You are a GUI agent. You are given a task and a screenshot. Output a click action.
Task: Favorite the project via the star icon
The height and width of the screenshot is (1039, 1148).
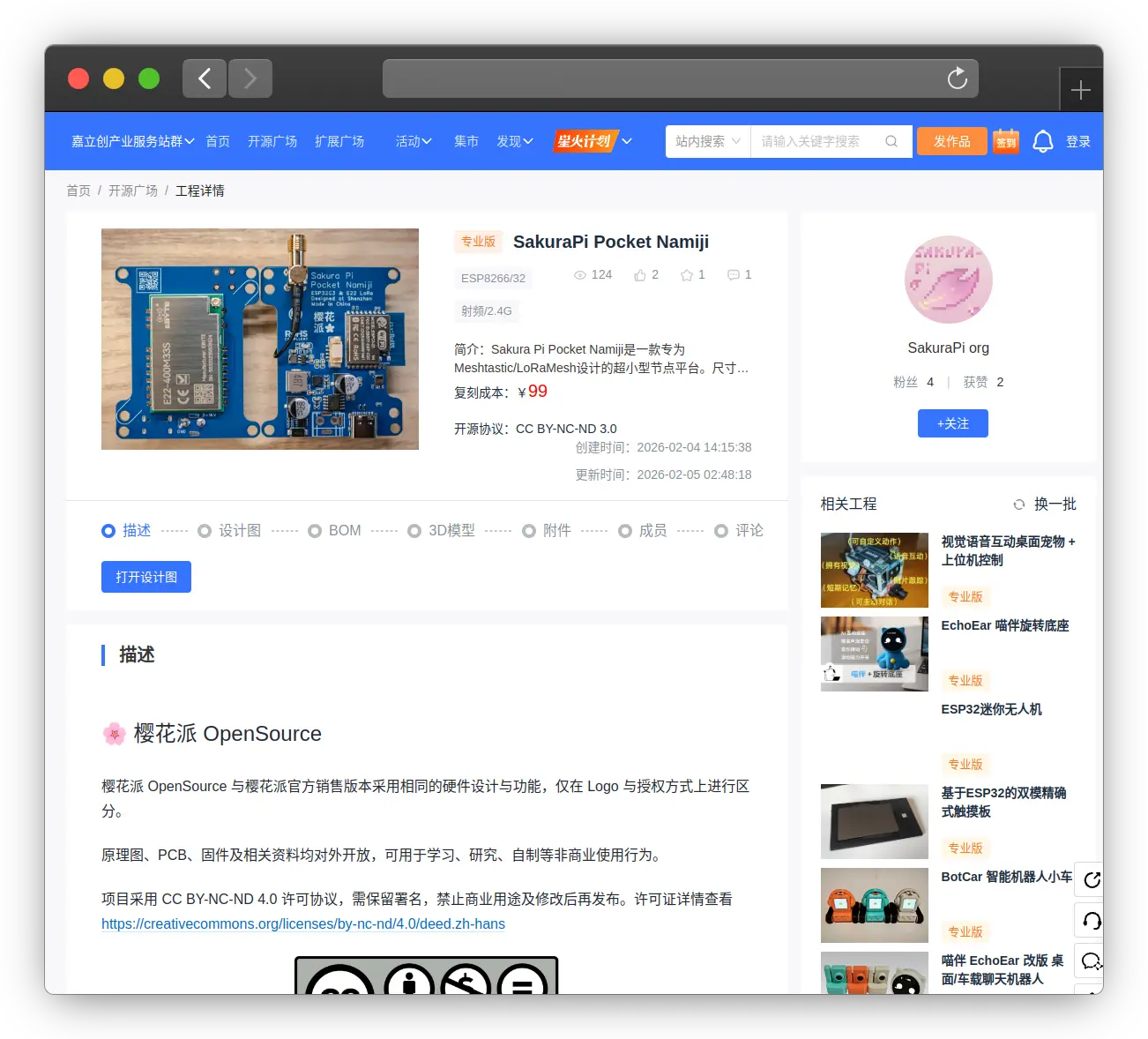click(686, 274)
